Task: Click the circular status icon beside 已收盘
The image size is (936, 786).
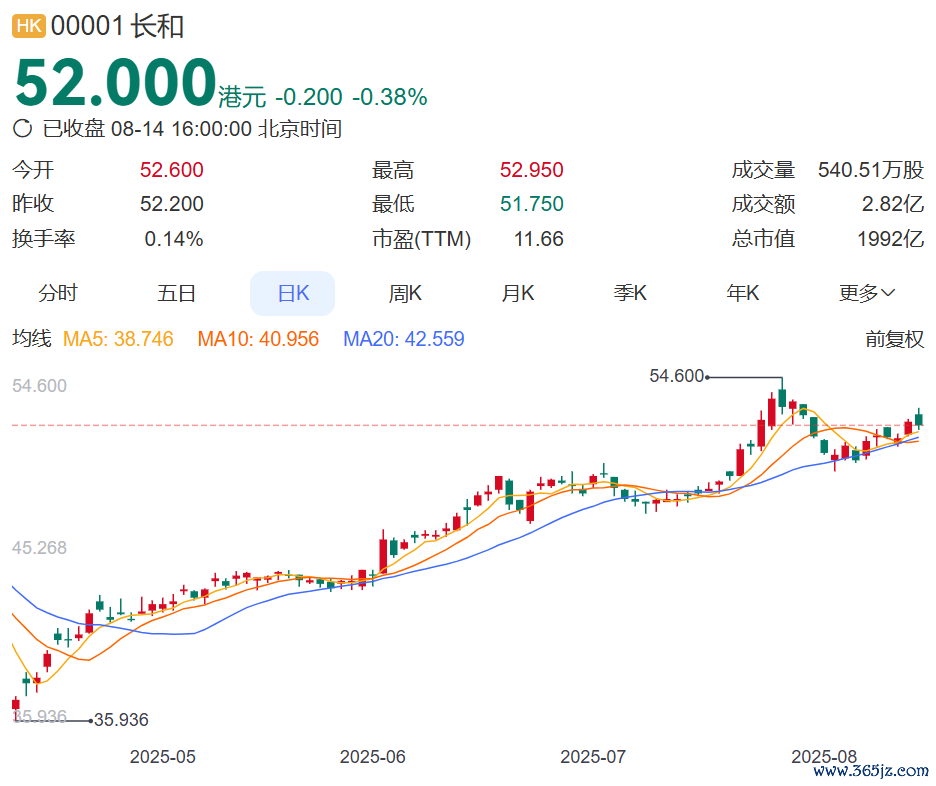Action: (22, 128)
